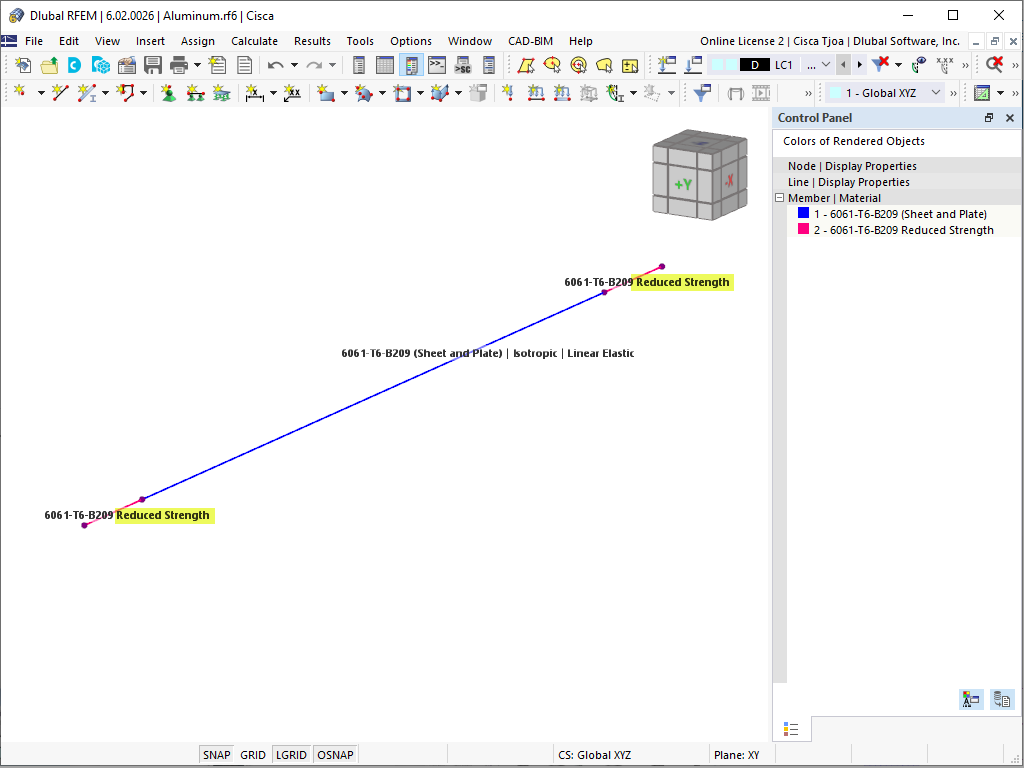Expand hidden toolbar items chevron near Global XYZ
The width and height of the screenshot is (1024, 768).
point(953,93)
